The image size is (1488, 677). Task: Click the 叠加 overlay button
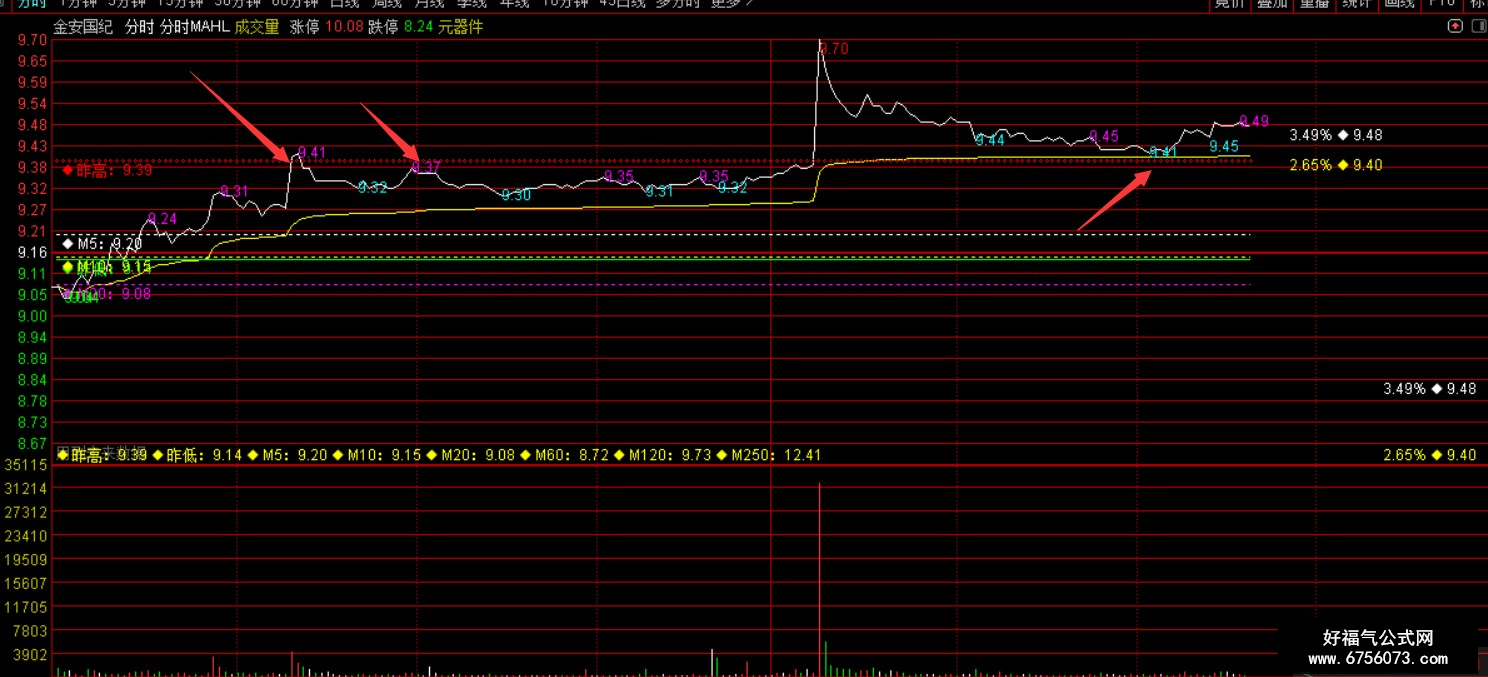(x=1273, y=3)
